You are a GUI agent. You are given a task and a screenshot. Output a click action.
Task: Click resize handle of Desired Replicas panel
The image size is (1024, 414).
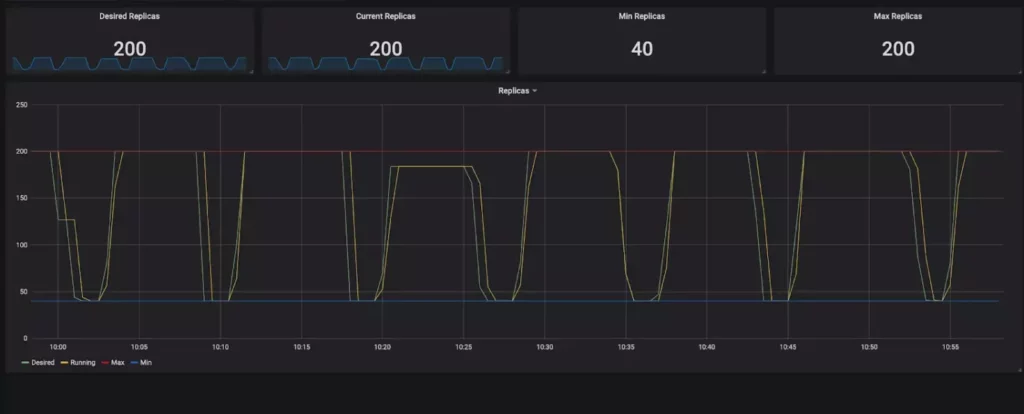click(x=252, y=72)
